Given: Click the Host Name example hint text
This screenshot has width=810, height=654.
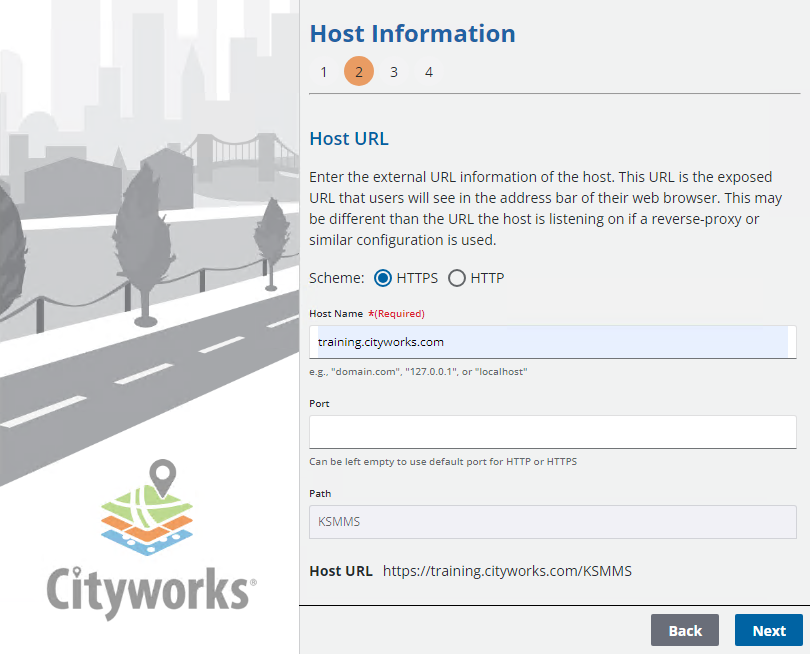Looking at the screenshot, I should (419, 372).
